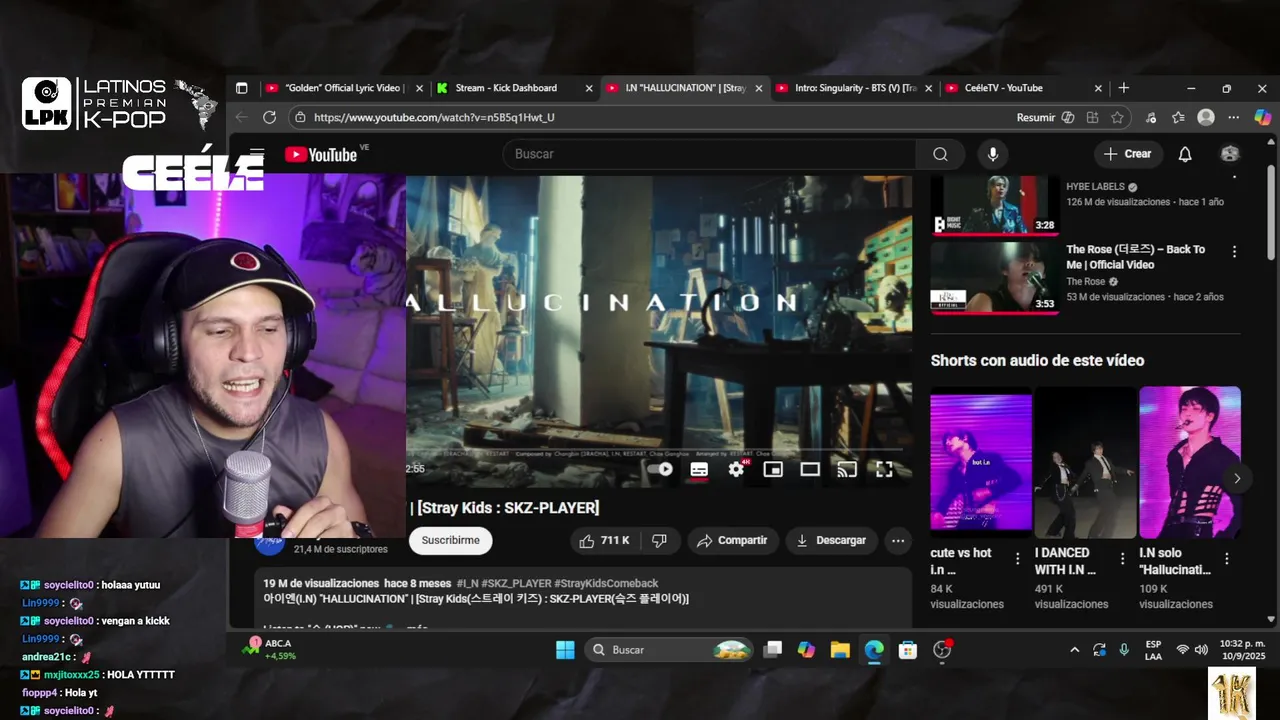Start voice search with microphone icon
This screenshot has width=1280, height=720.
click(x=993, y=154)
